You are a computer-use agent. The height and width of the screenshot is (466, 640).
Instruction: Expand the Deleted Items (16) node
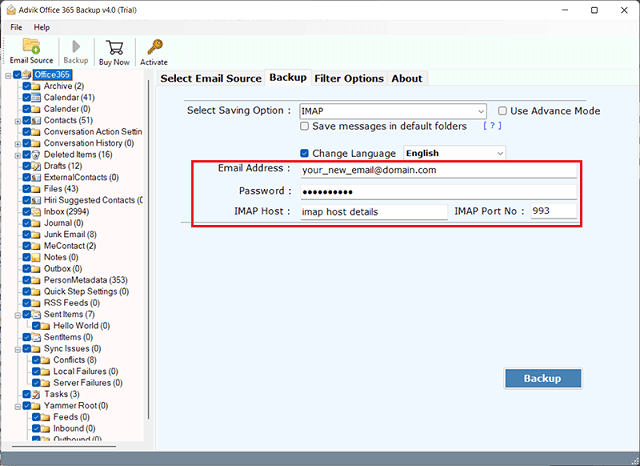[x=18, y=155]
